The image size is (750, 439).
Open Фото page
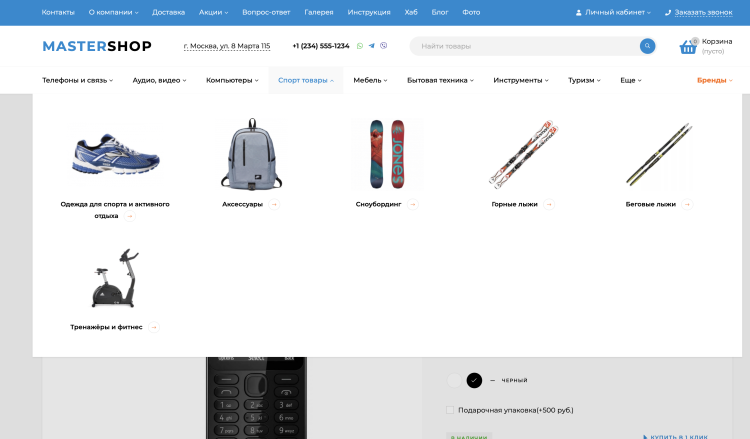[x=471, y=12]
